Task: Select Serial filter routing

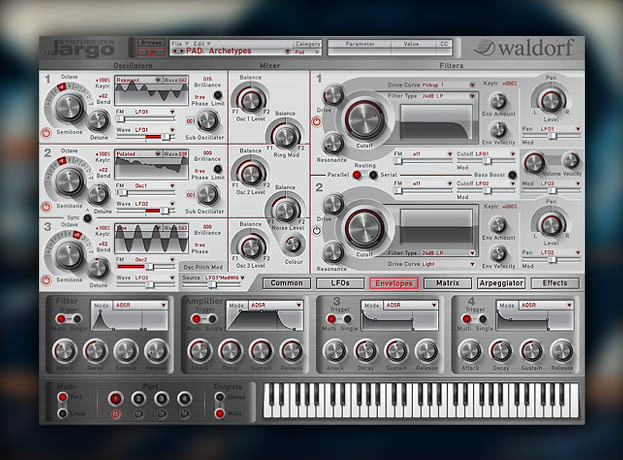Action: click(373, 175)
